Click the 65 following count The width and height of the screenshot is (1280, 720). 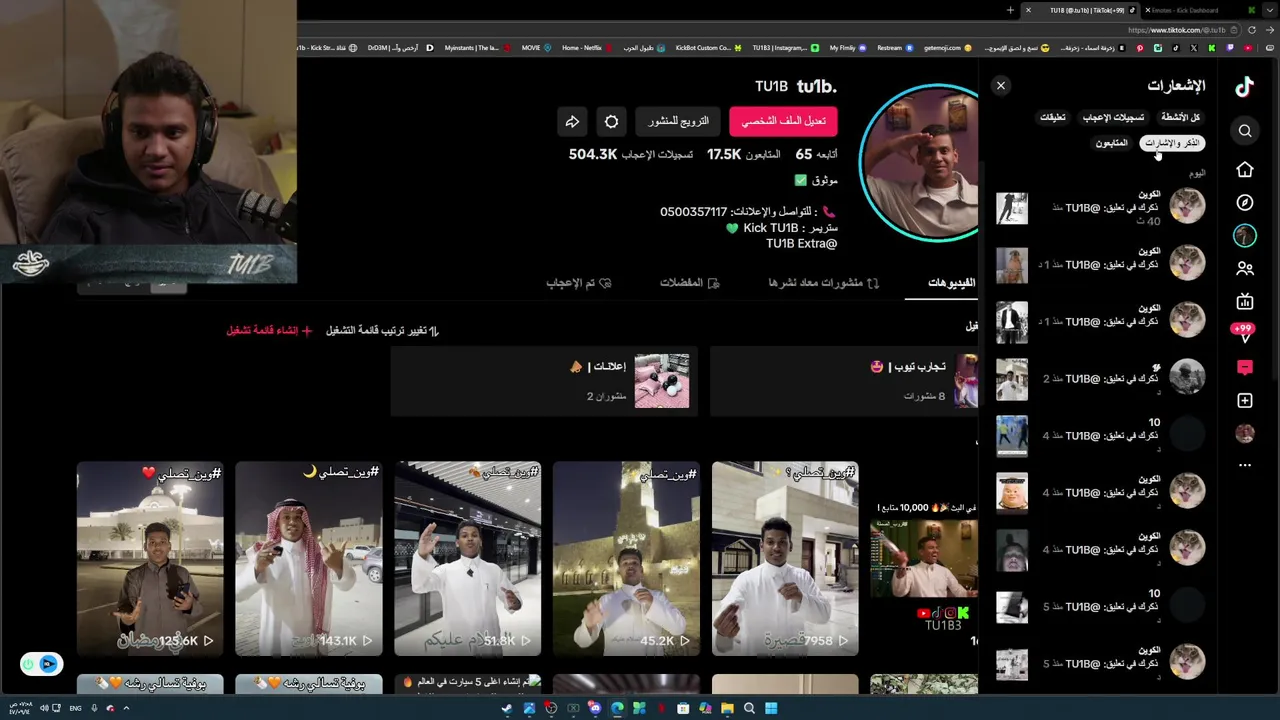tap(816, 154)
